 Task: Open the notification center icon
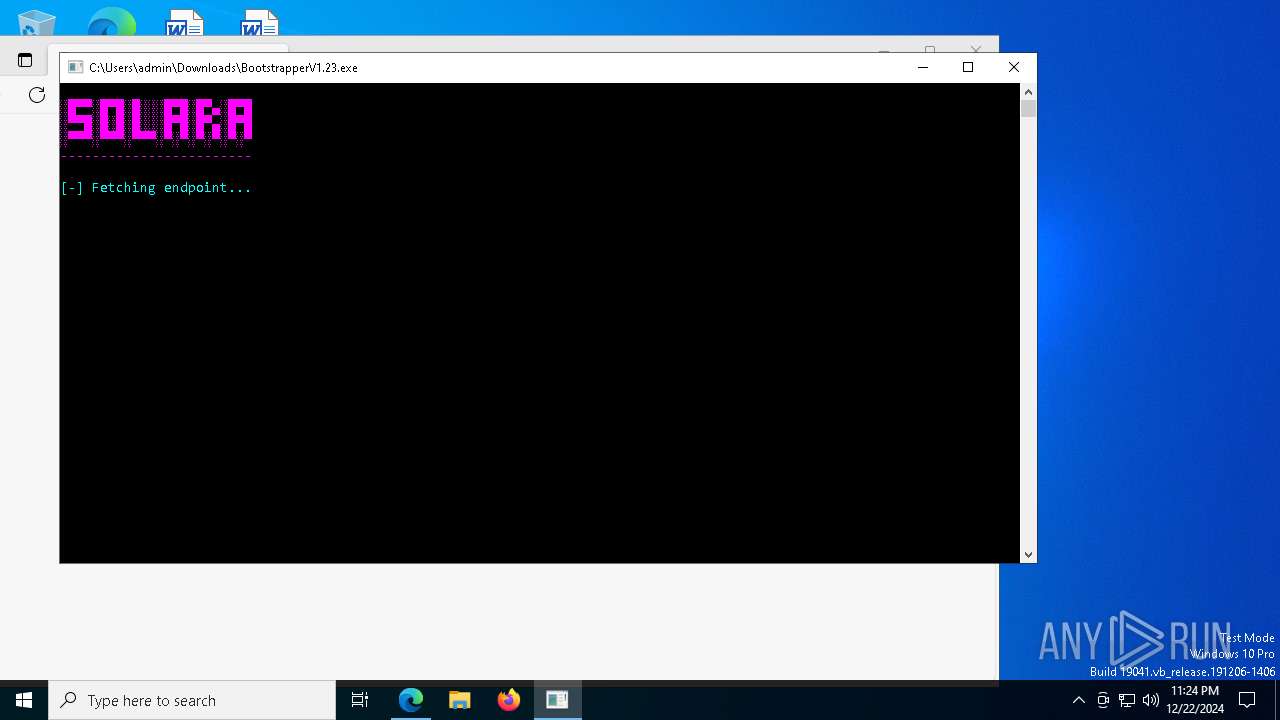(x=1247, y=700)
